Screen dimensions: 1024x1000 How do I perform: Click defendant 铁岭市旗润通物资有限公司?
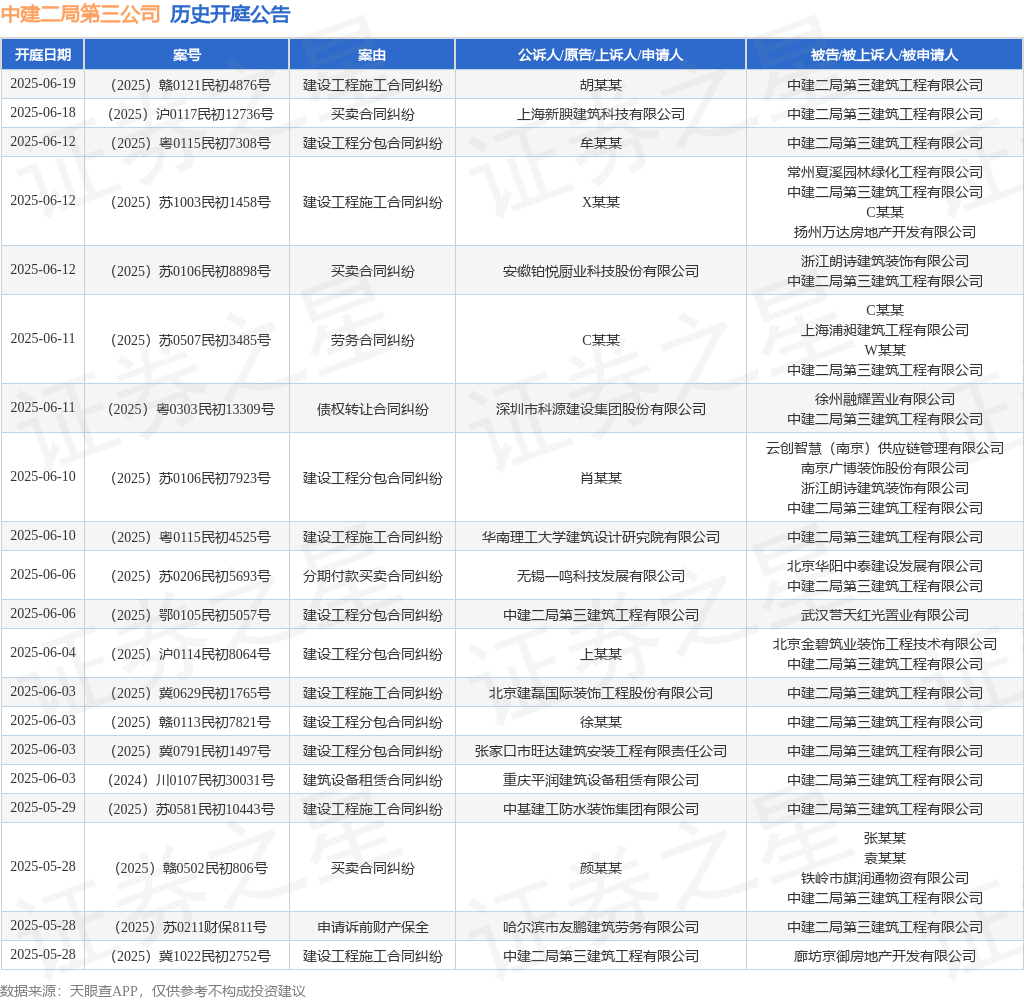tap(885, 878)
